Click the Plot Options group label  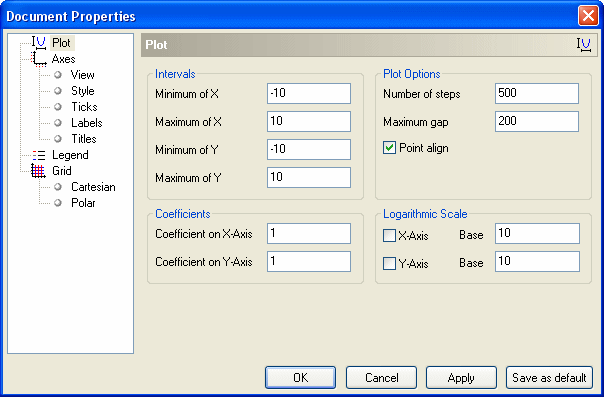(x=411, y=74)
